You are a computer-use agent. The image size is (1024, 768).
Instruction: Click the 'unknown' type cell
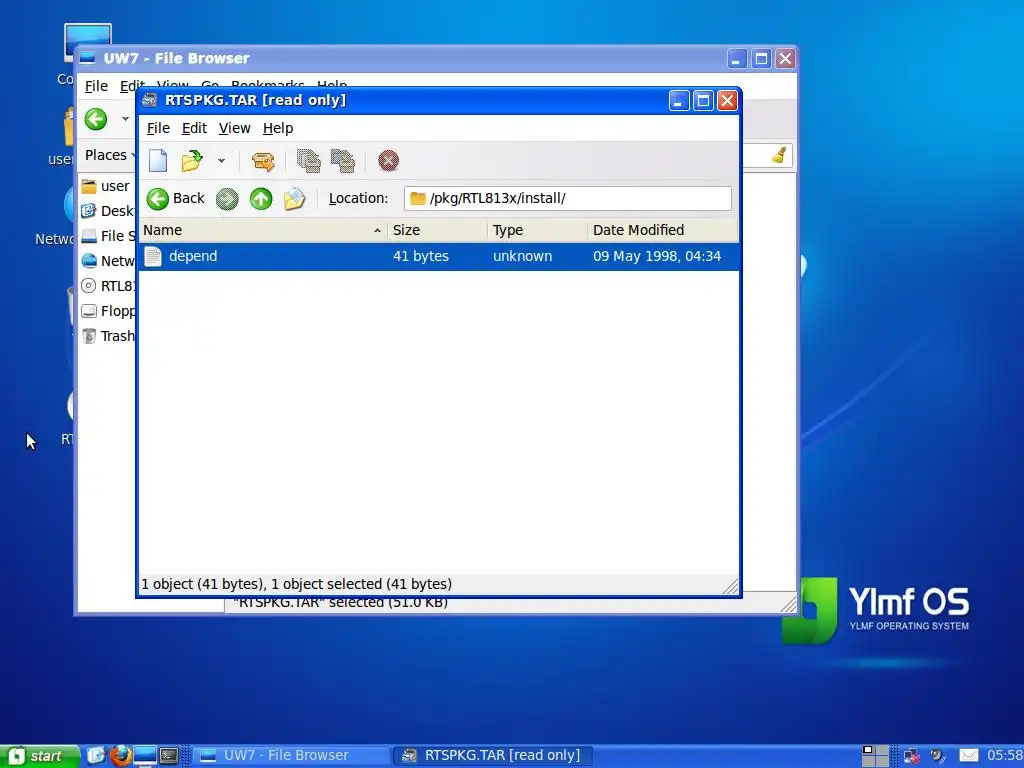pos(522,256)
